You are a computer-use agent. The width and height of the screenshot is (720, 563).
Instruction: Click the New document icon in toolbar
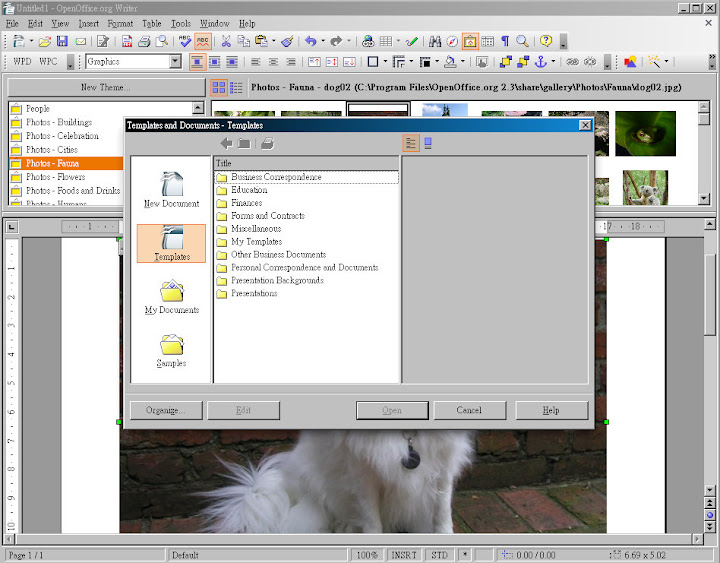tap(18, 41)
